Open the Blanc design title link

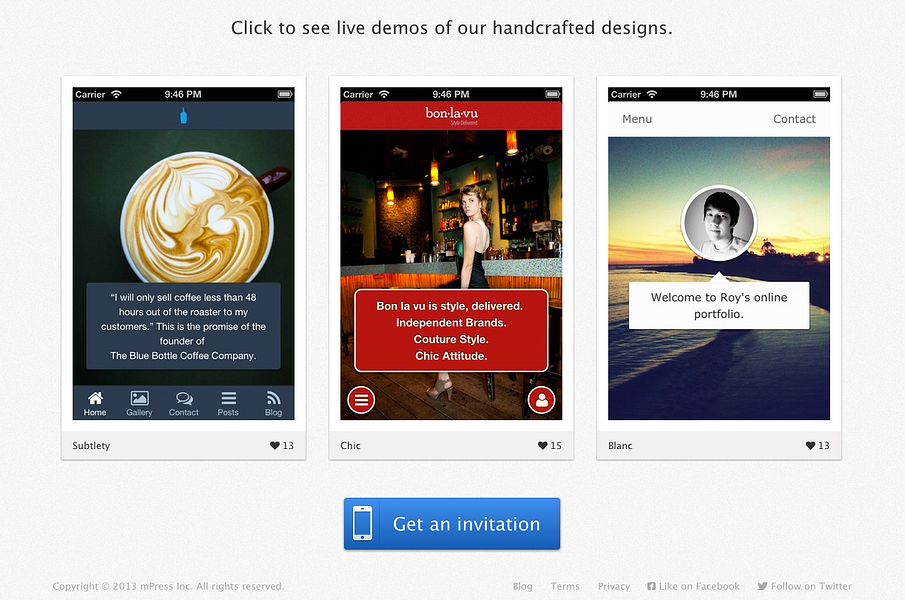620,445
